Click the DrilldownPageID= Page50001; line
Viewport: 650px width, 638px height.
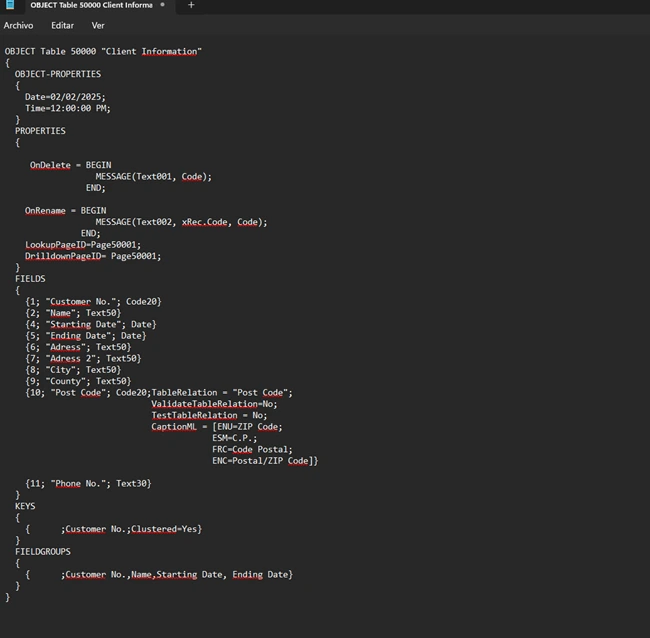(x=93, y=256)
